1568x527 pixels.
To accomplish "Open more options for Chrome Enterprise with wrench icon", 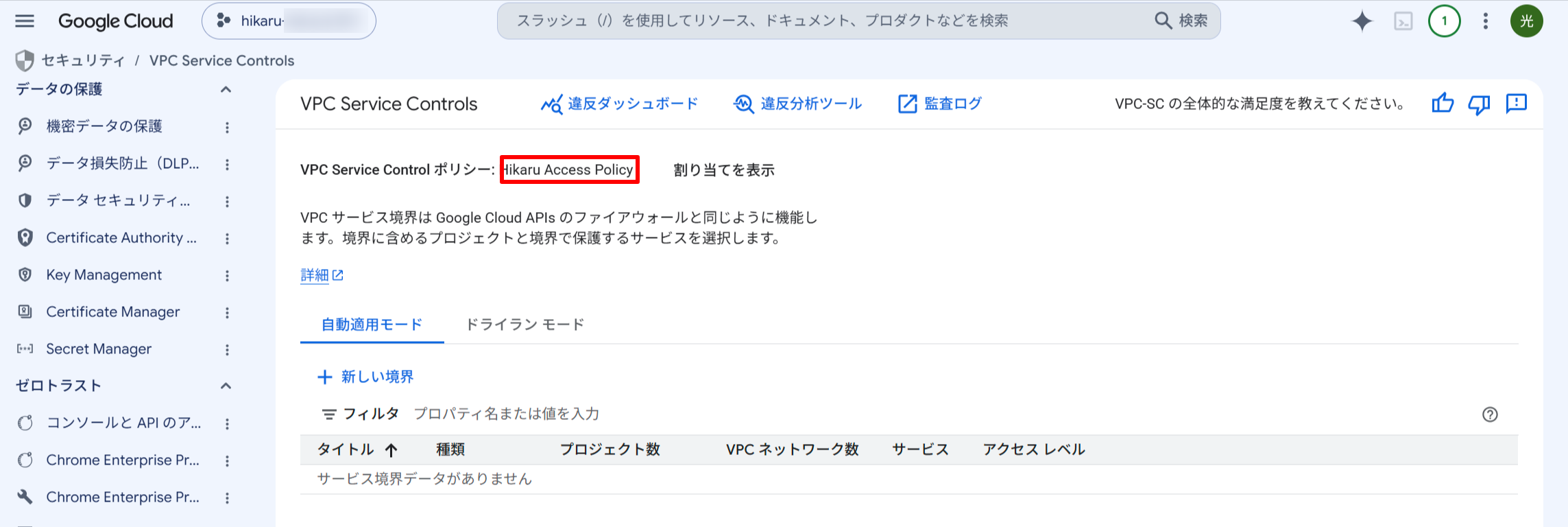I will (227, 497).
